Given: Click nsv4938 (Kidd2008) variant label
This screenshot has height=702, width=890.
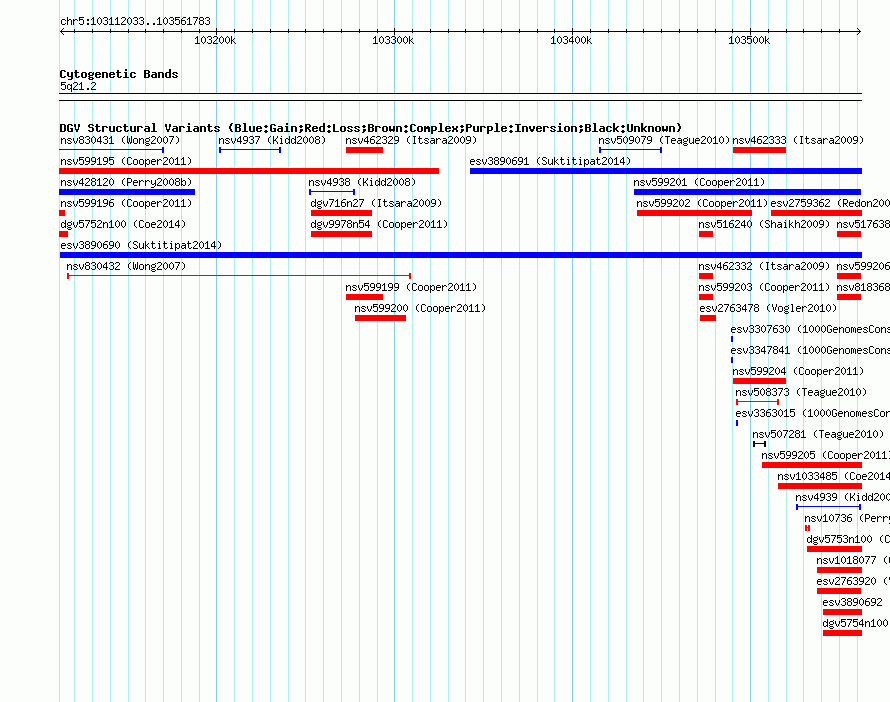Looking at the screenshot, I should pos(362,182).
